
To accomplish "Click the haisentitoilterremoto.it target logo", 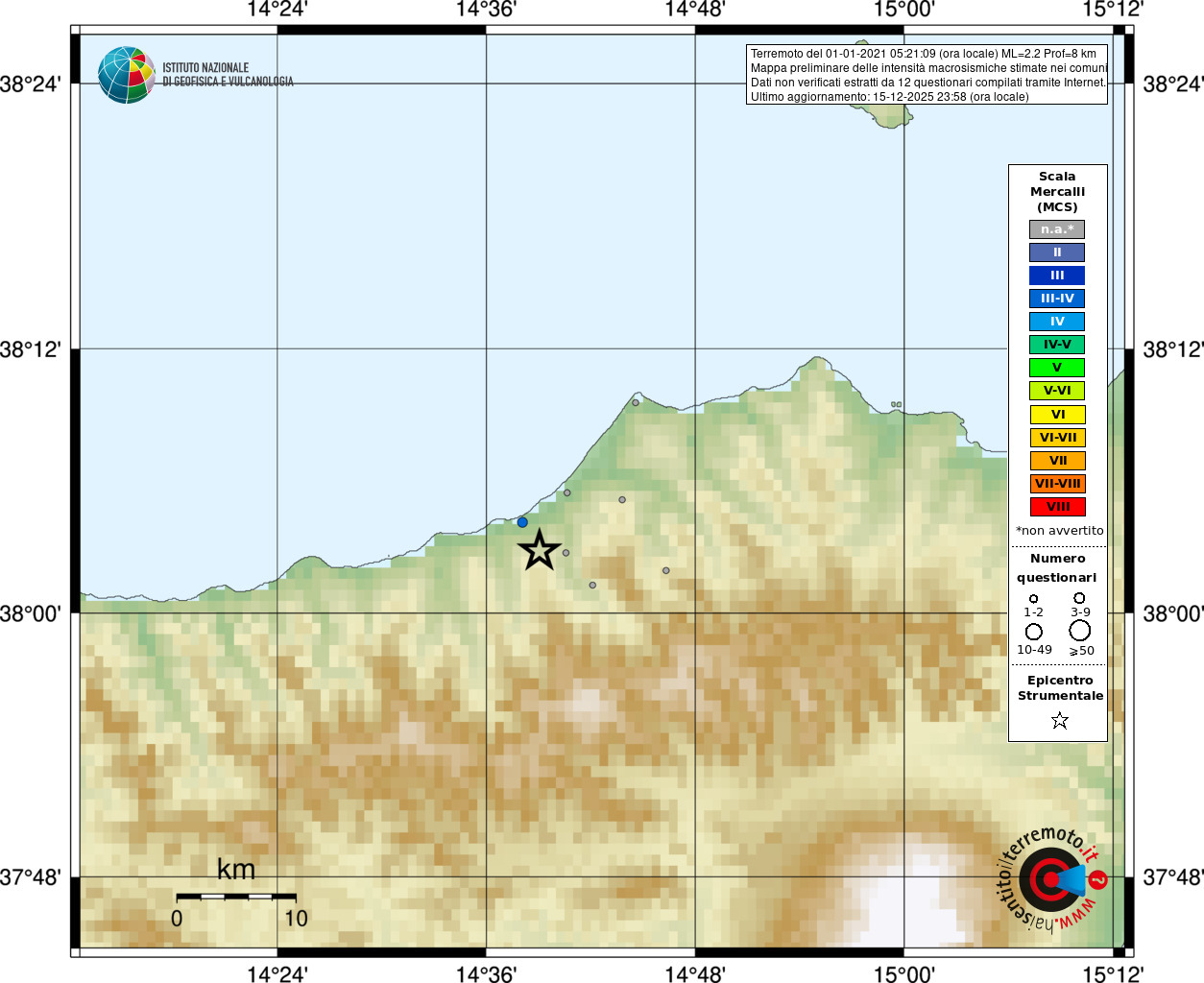I will (x=1051, y=879).
